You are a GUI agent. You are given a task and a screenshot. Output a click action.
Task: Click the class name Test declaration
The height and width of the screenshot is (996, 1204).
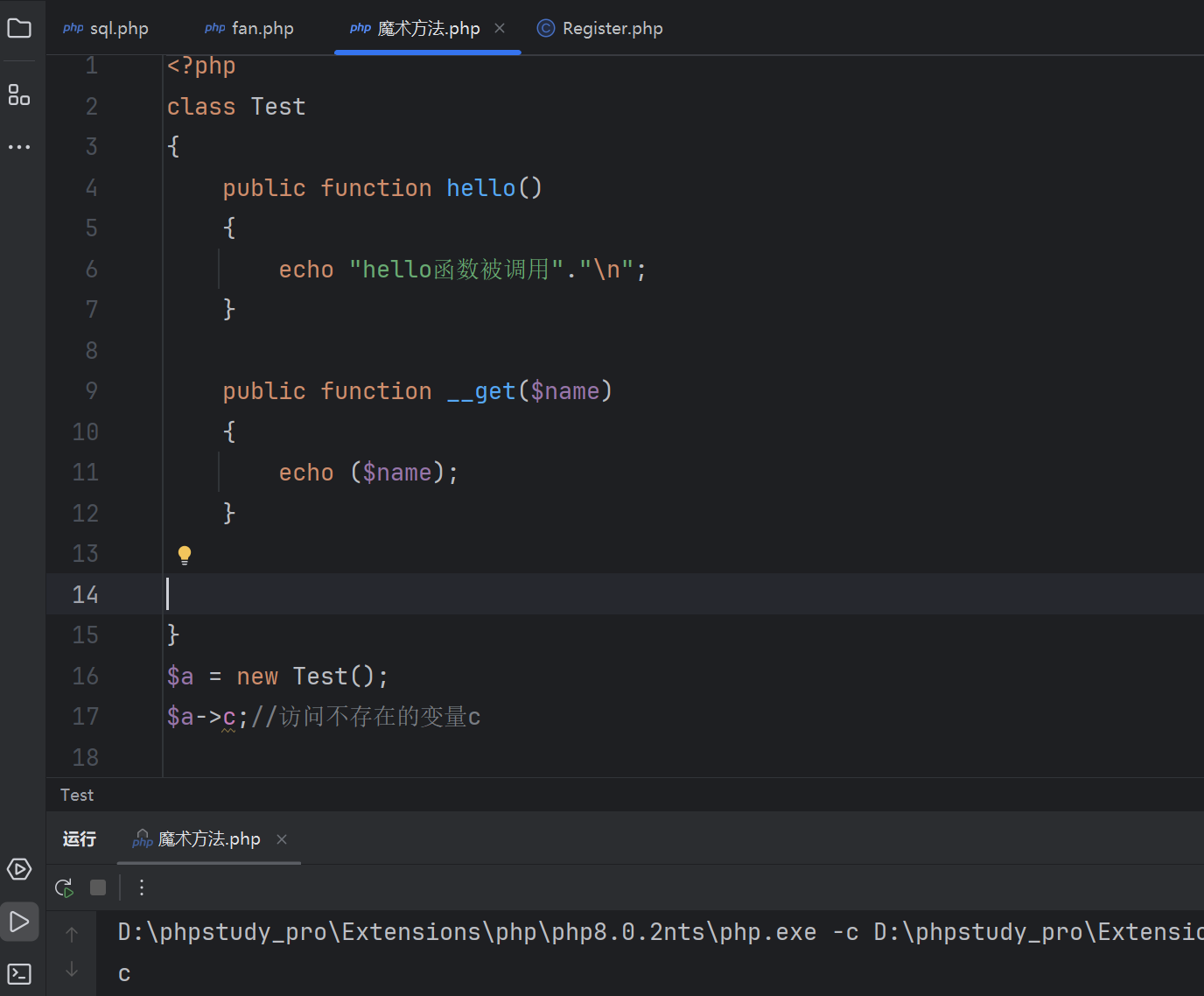tap(278, 107)
